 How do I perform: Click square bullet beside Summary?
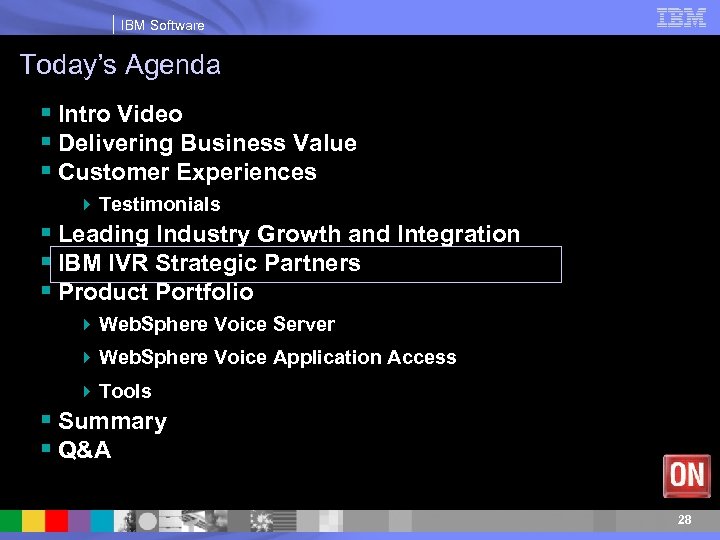click(46, 419)
